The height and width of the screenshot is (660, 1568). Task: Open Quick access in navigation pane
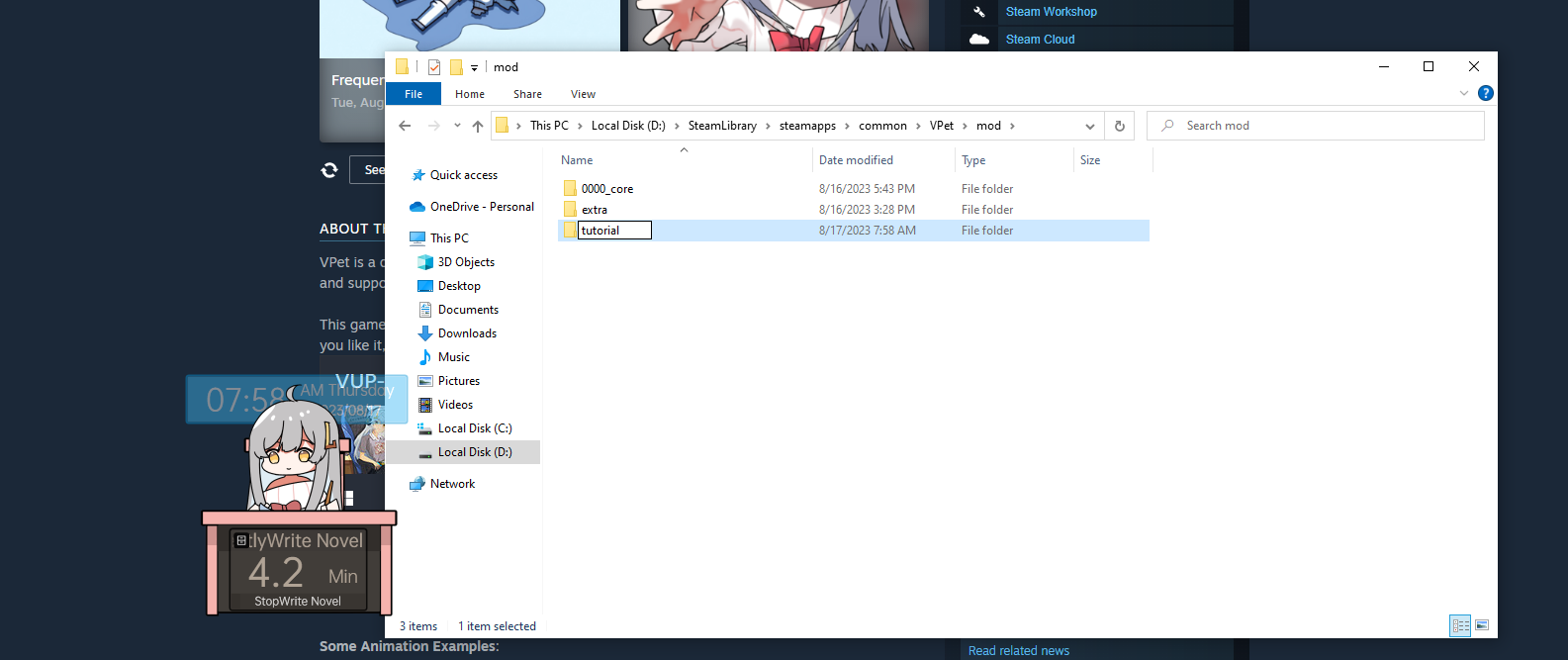point(464,175)
